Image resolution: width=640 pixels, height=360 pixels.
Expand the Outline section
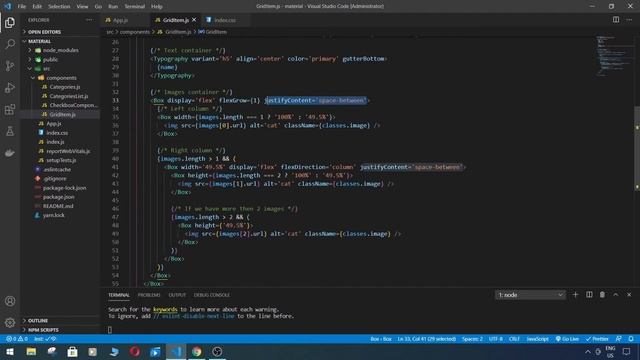click(x=60, y=320)
